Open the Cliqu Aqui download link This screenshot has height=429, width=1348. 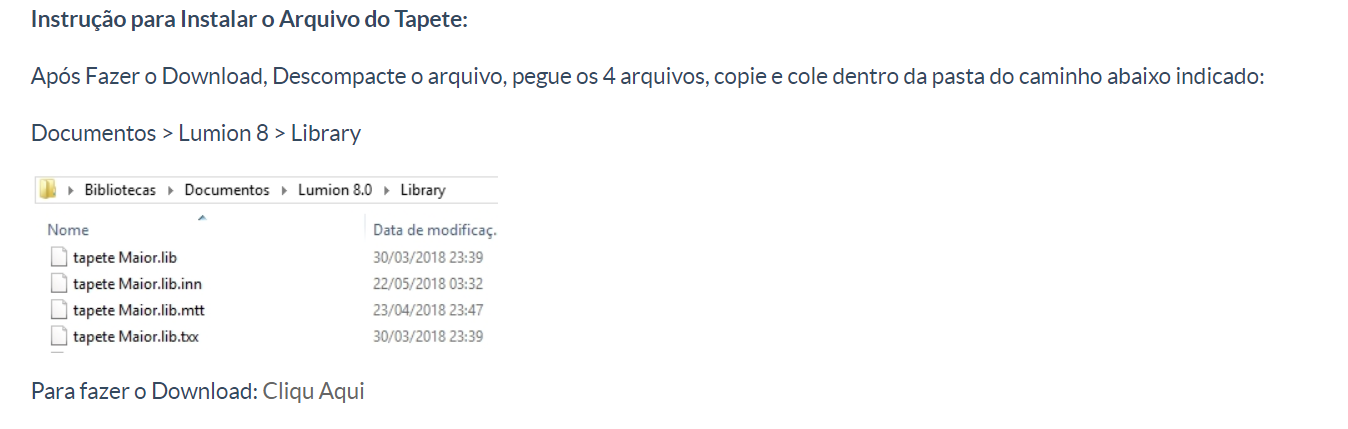(x=314, y=391)
